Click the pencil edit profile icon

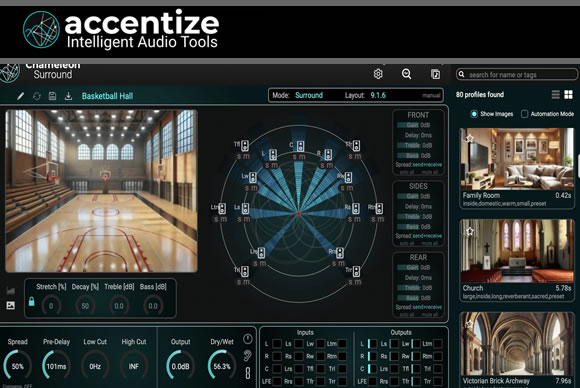point(20,96)
